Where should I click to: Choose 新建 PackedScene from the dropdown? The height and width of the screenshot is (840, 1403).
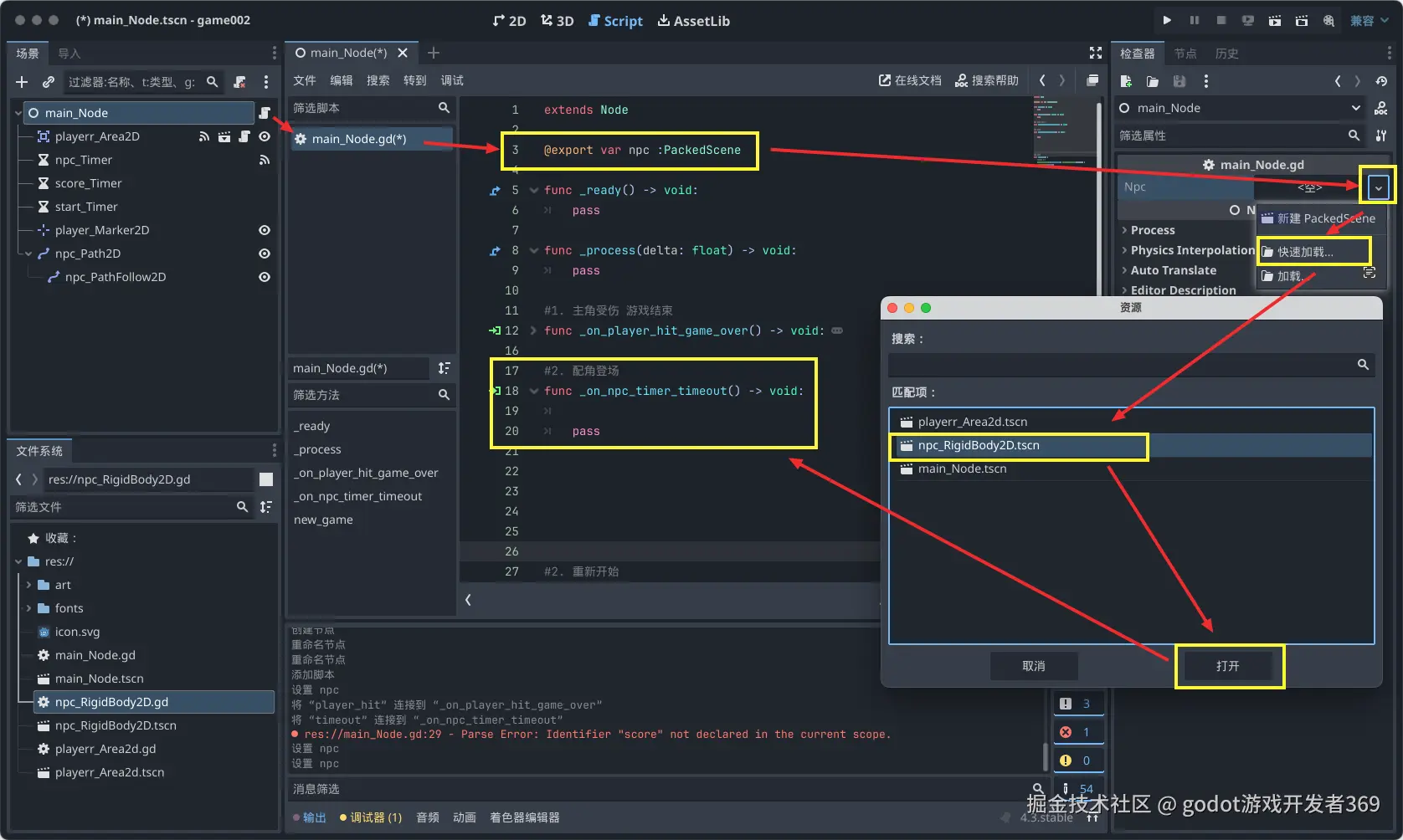tap(1319, 218)
